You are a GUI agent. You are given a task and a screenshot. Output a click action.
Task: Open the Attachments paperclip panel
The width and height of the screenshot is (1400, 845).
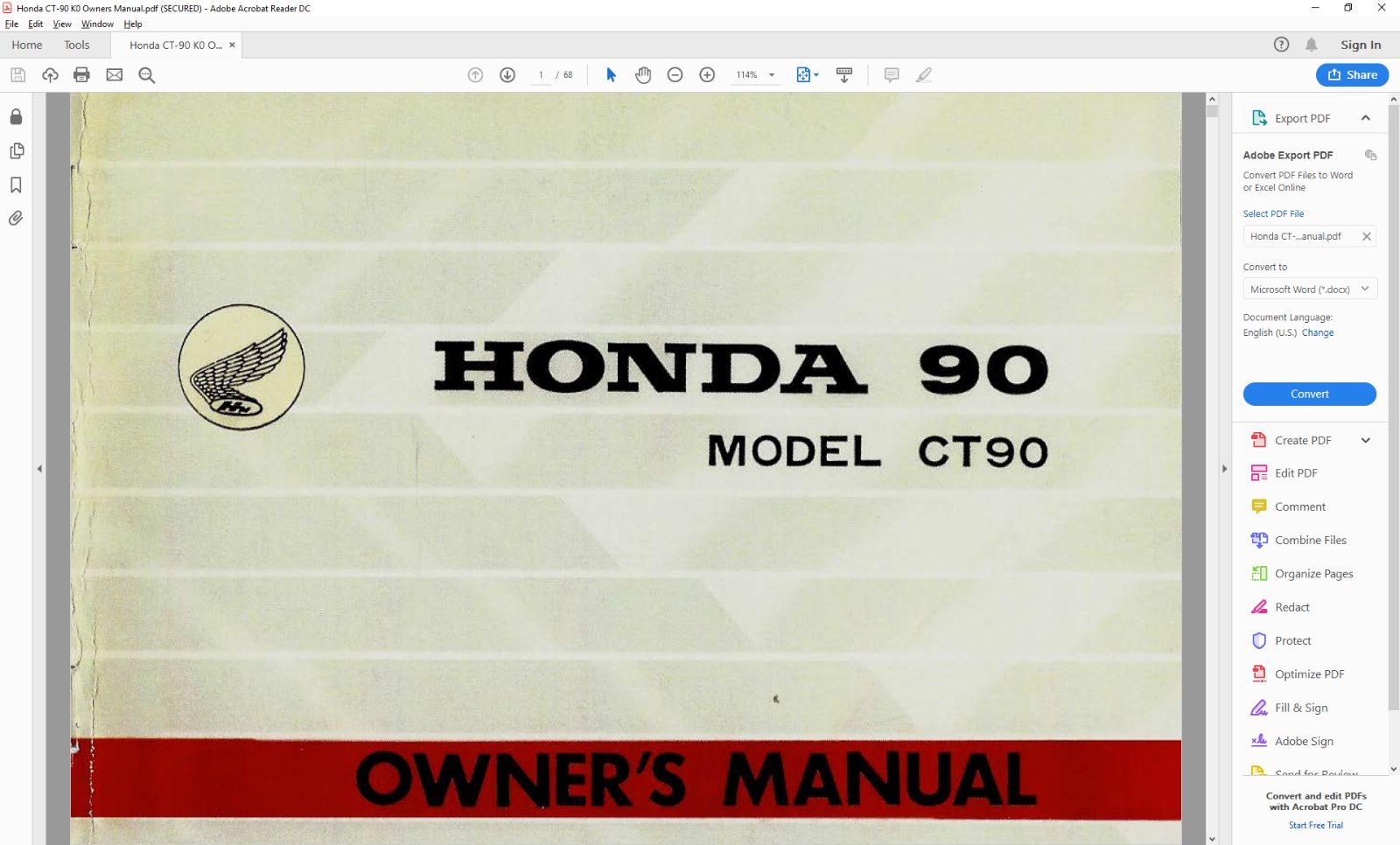pos(16,219)
